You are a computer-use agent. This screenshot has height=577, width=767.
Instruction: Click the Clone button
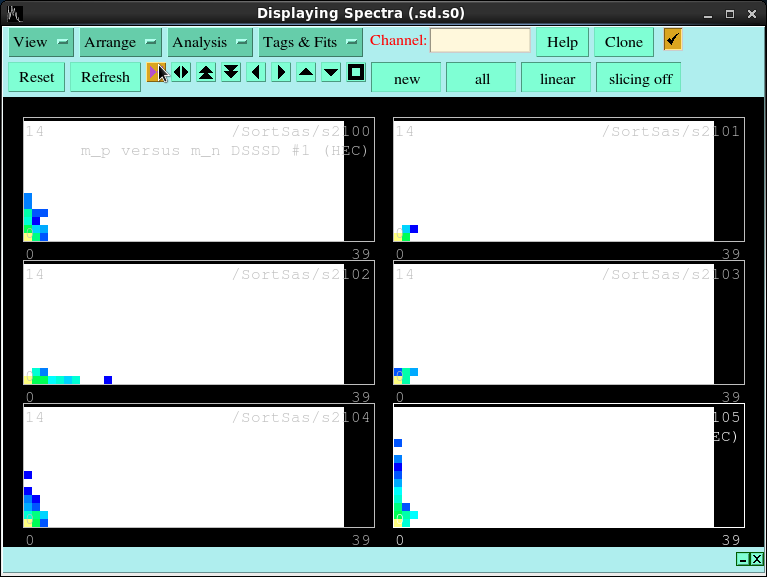[624, 42]
